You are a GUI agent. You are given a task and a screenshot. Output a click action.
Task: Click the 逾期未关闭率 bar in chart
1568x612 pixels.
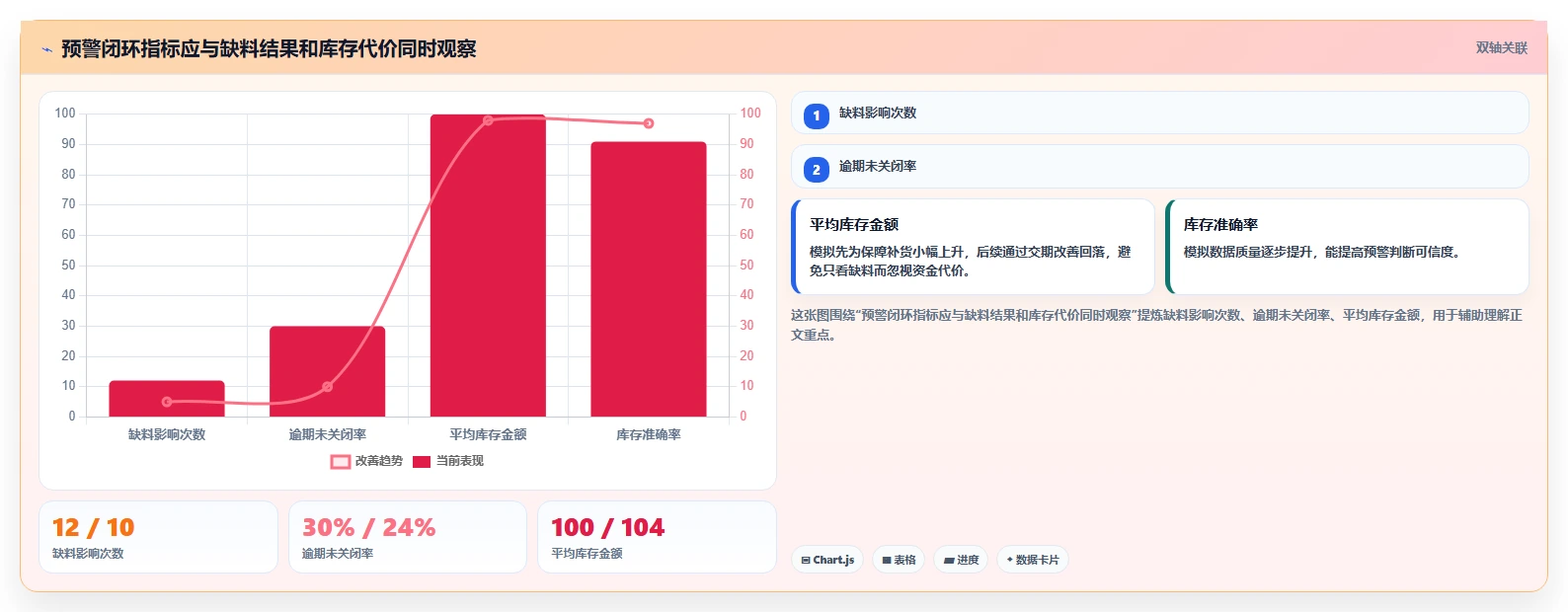pyautogui.click(x=327, y=371)
